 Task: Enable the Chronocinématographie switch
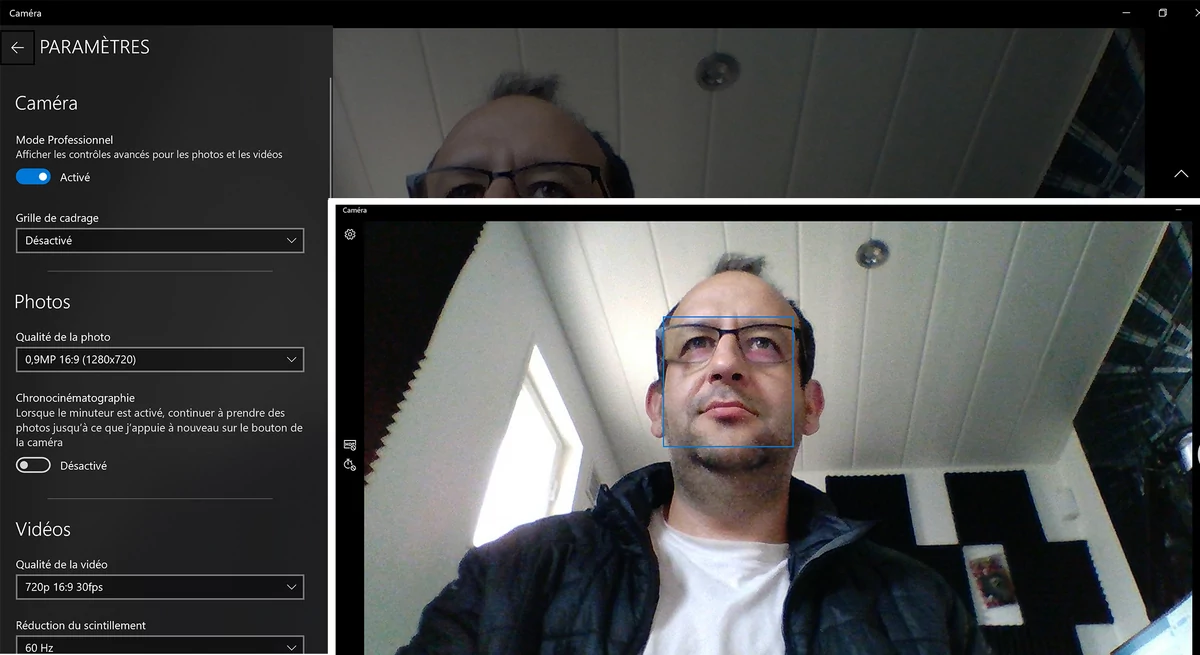(33, 465)
